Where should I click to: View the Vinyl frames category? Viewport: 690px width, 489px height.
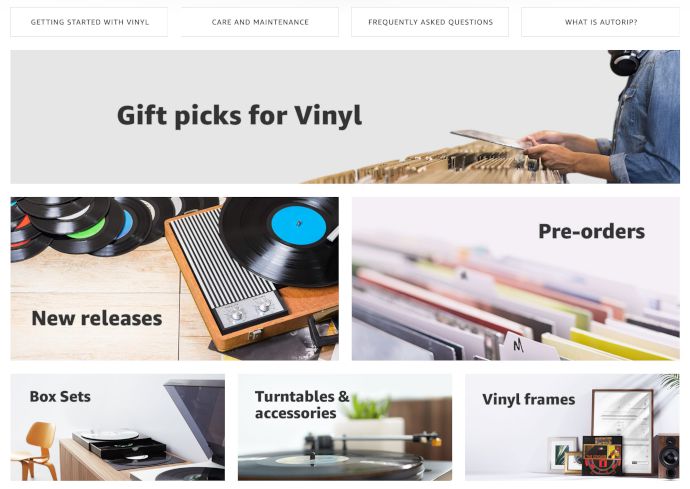click(573, 427)
